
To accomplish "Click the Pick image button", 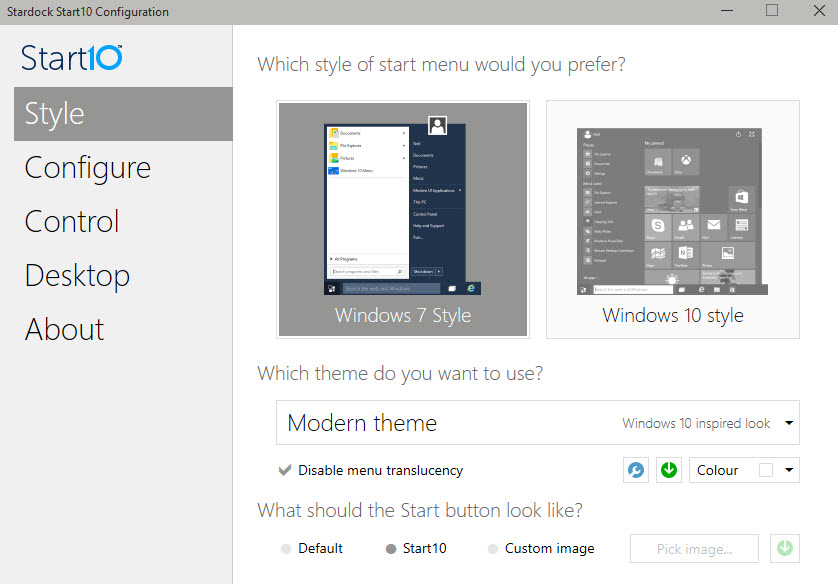I will 694,549.
